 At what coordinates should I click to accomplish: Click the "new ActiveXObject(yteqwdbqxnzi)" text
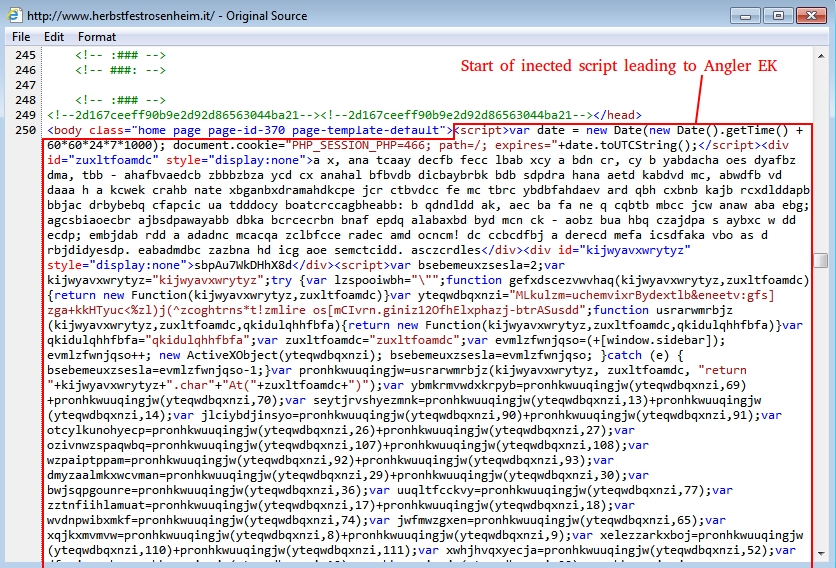(271, 355)
